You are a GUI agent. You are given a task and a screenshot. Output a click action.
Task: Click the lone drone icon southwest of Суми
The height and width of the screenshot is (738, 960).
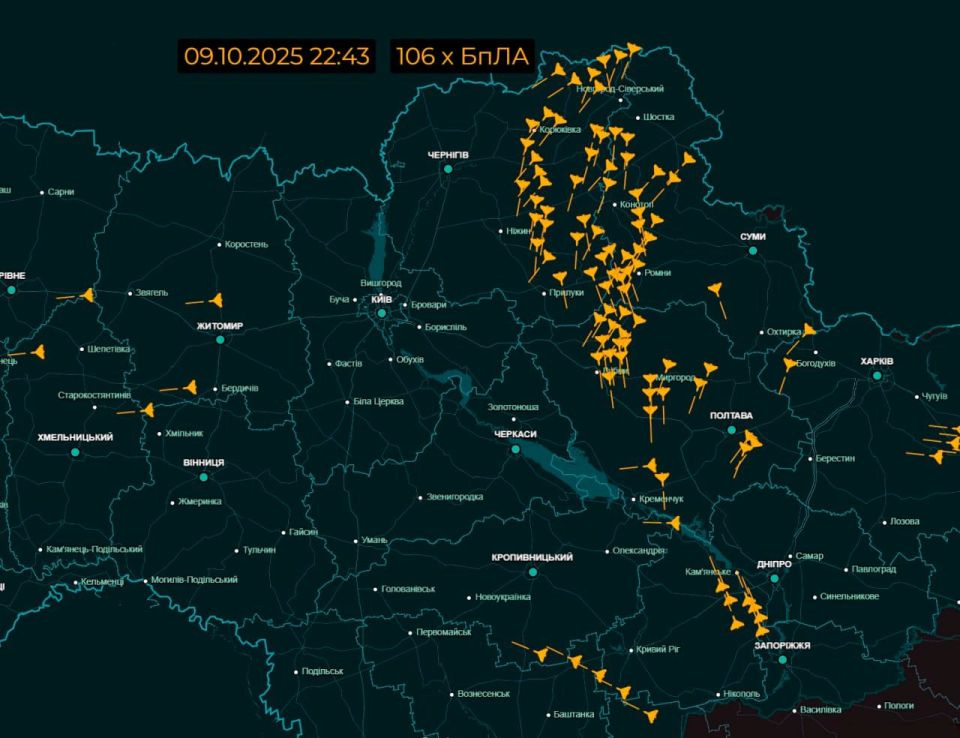716,290
